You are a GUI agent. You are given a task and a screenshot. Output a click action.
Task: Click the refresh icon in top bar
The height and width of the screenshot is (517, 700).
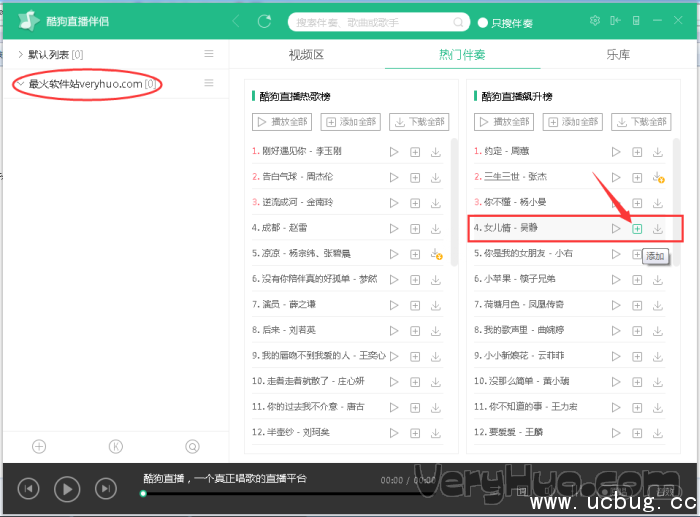pyautogui.click(x=264, y=21)
